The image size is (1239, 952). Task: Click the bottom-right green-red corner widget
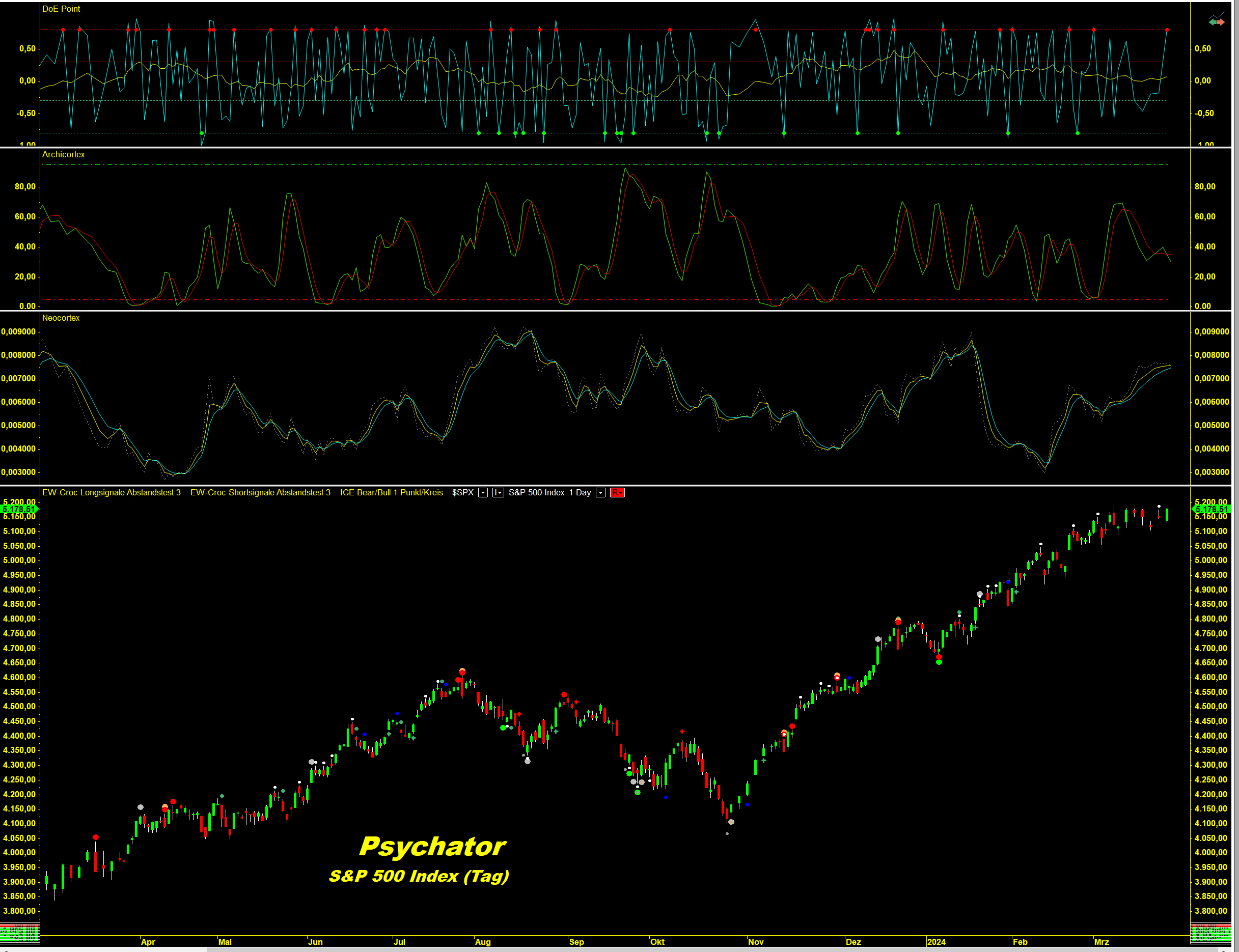1211,932
